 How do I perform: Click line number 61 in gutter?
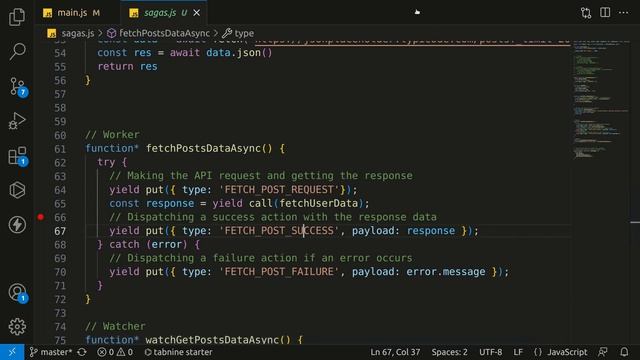[x=60, y=149]
